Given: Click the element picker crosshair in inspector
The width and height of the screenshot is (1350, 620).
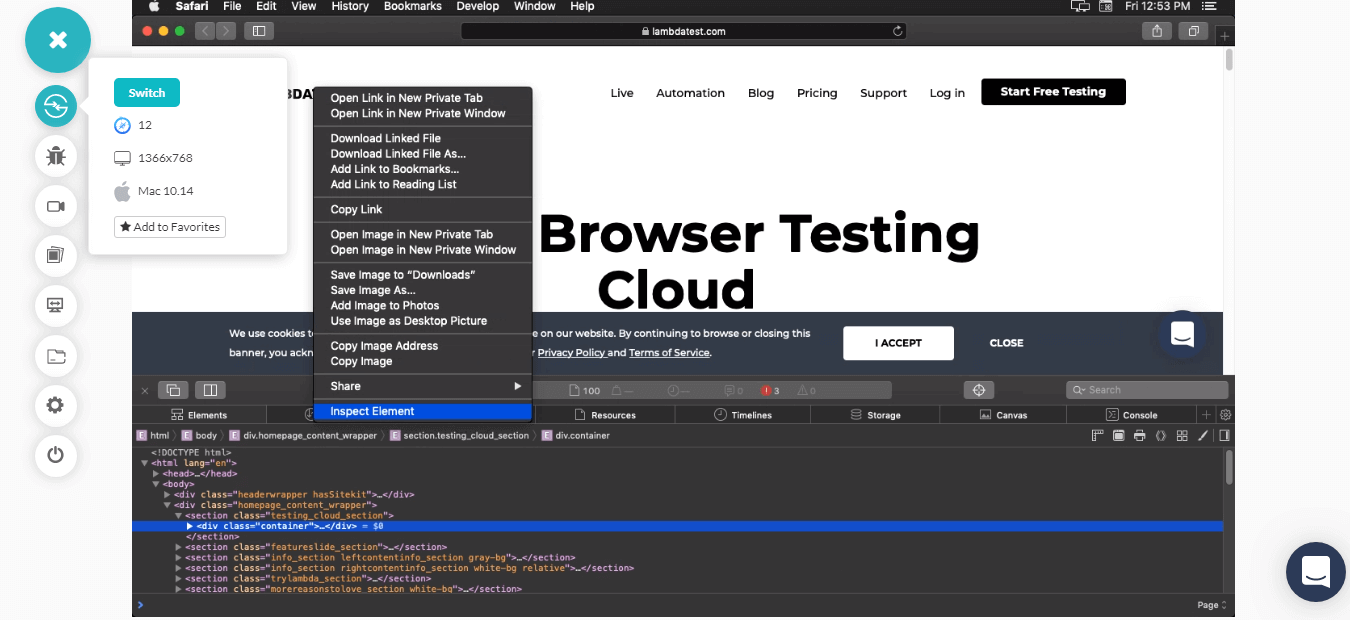Looking at the screenshot, I should (979, 390).
